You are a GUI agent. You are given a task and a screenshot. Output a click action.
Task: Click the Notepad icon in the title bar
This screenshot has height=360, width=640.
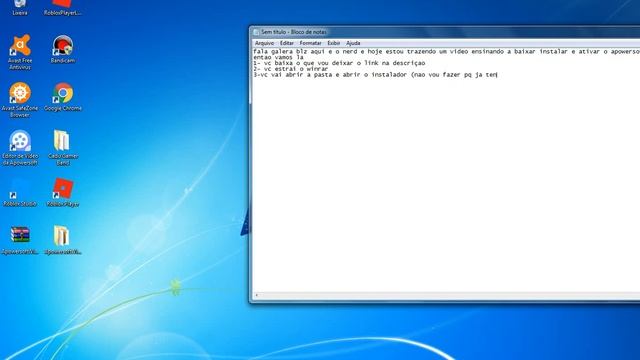click(x=256, y=32)
